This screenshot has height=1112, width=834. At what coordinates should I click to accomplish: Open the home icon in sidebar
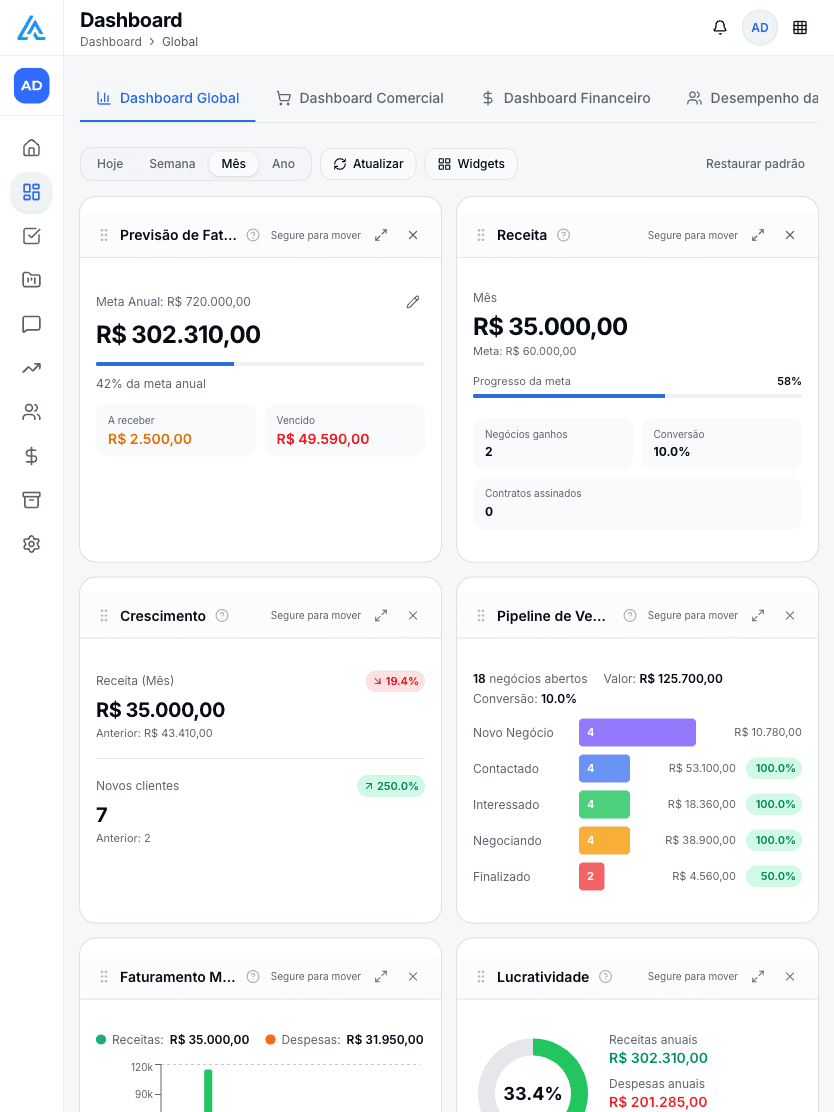point(31,148)
